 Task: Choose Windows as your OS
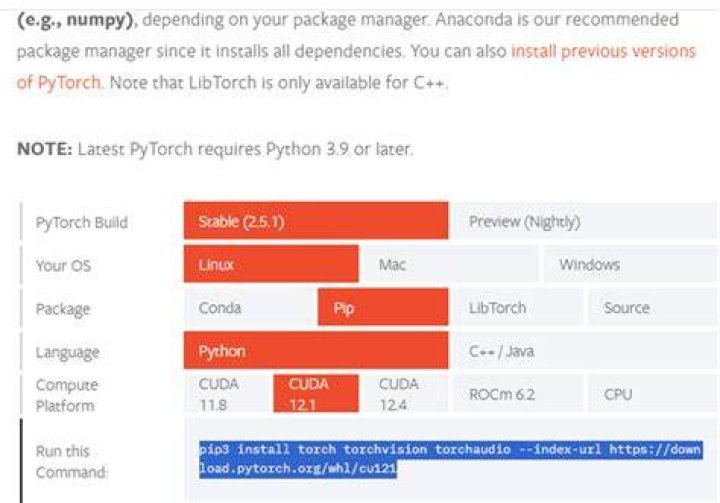click(x=630, y=264)
